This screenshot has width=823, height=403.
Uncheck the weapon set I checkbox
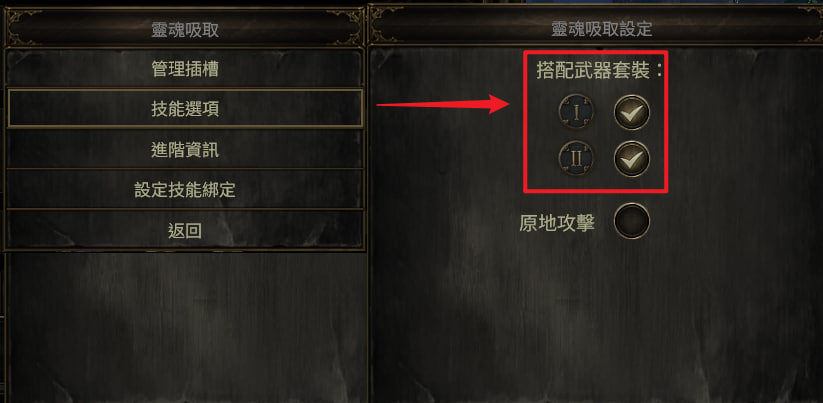click(632, 112)
